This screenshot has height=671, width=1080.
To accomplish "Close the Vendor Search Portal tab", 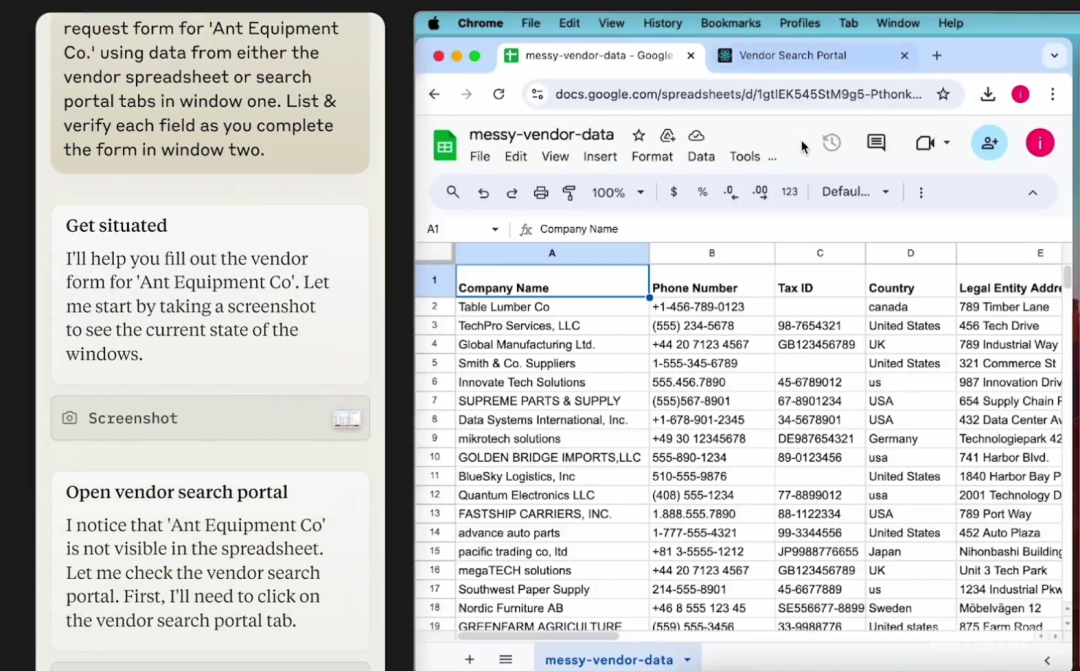I will coord(904,56).
